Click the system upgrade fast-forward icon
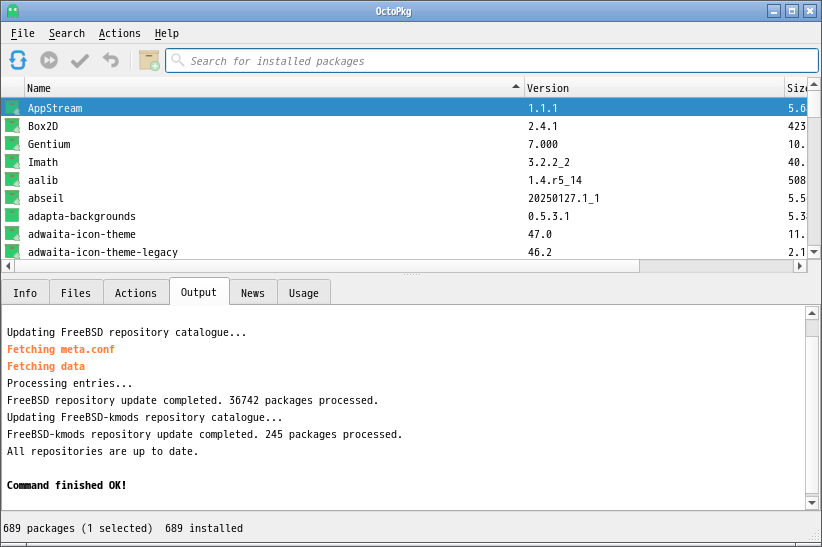 pyautogui.click(x=49, y=60)
